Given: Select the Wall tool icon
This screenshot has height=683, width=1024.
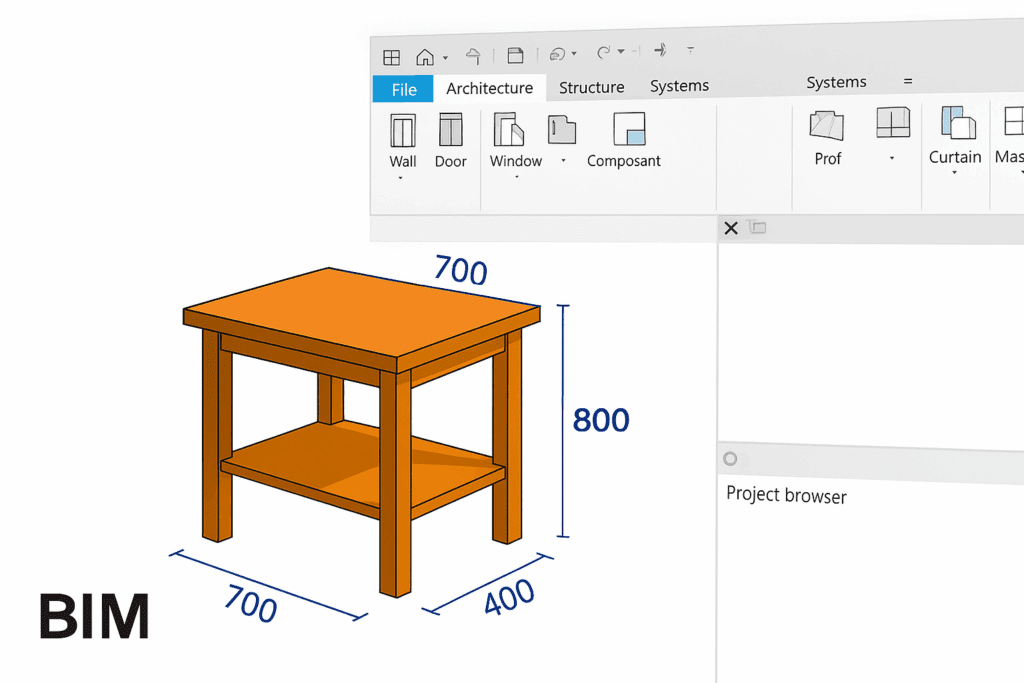Looking at the screenshot, I should [x=403, y=131].
